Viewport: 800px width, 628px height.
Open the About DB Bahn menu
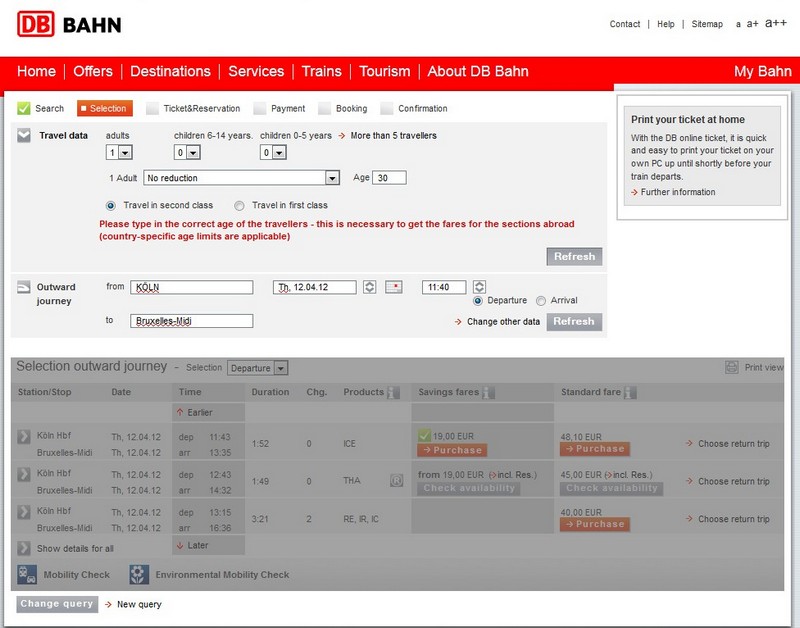coord(478,71)
